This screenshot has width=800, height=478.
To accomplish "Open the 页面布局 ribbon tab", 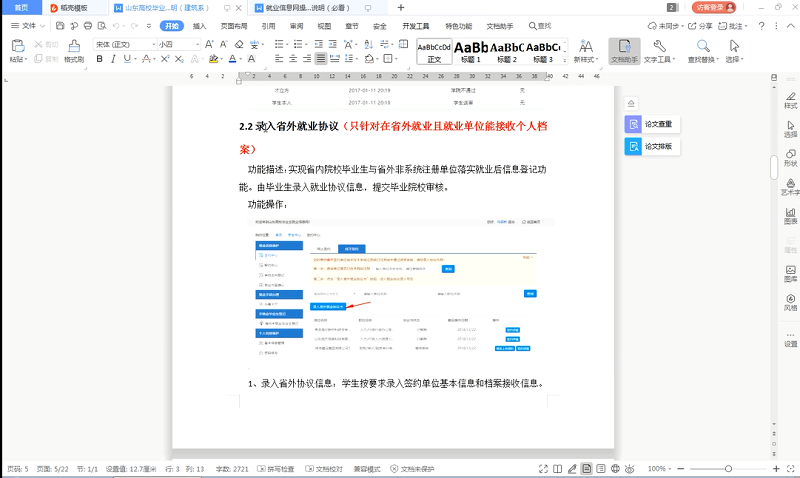I will pyautogui.click(x=234, y=25).
